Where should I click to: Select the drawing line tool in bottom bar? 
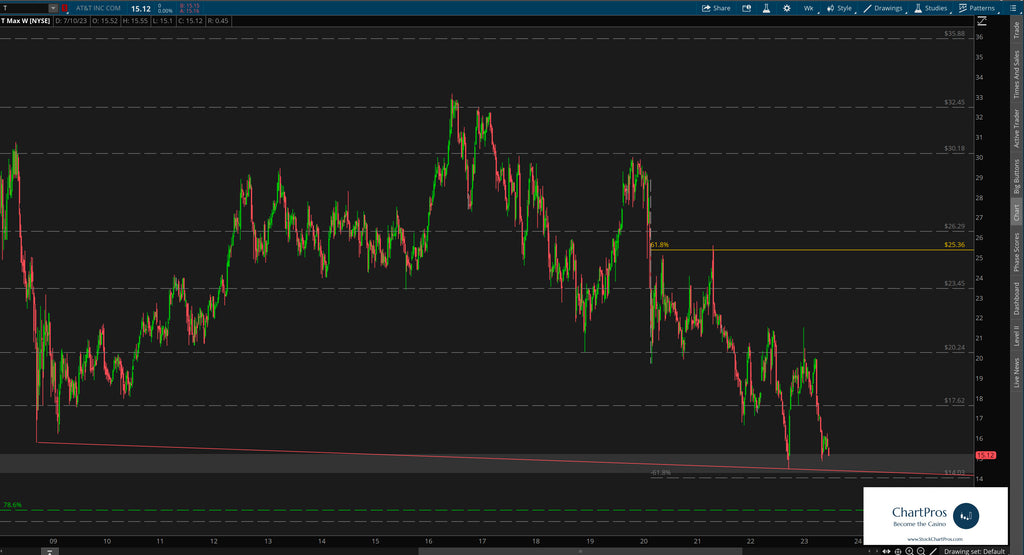[x=935, y=550]
